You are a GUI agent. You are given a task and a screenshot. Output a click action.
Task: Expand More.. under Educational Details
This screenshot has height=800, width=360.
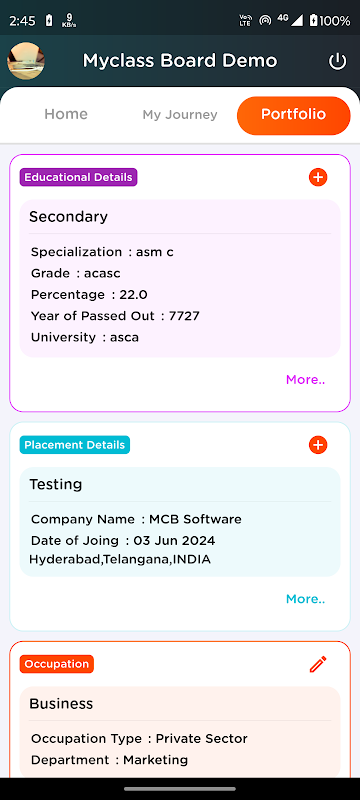(305, 380)
